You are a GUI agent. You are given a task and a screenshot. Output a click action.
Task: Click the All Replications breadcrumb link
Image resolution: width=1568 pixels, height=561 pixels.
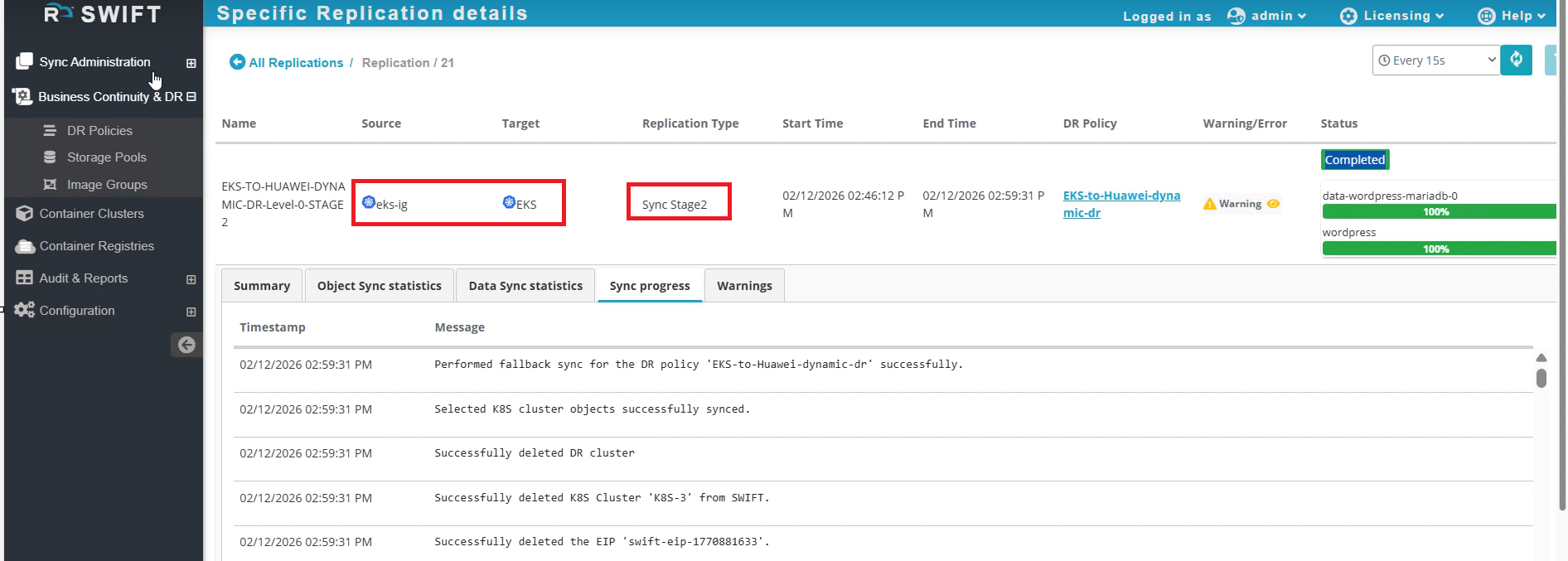tap(296, 62)
